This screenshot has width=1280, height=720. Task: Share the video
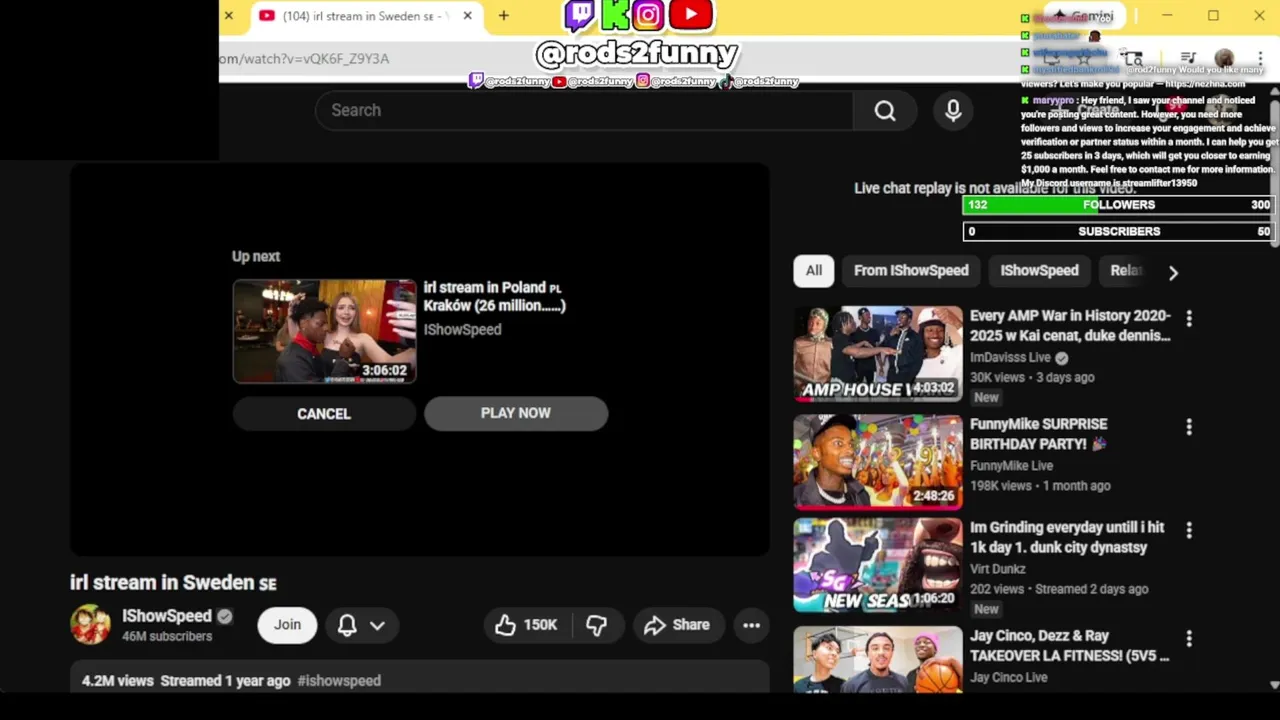(x=677, y=625)
